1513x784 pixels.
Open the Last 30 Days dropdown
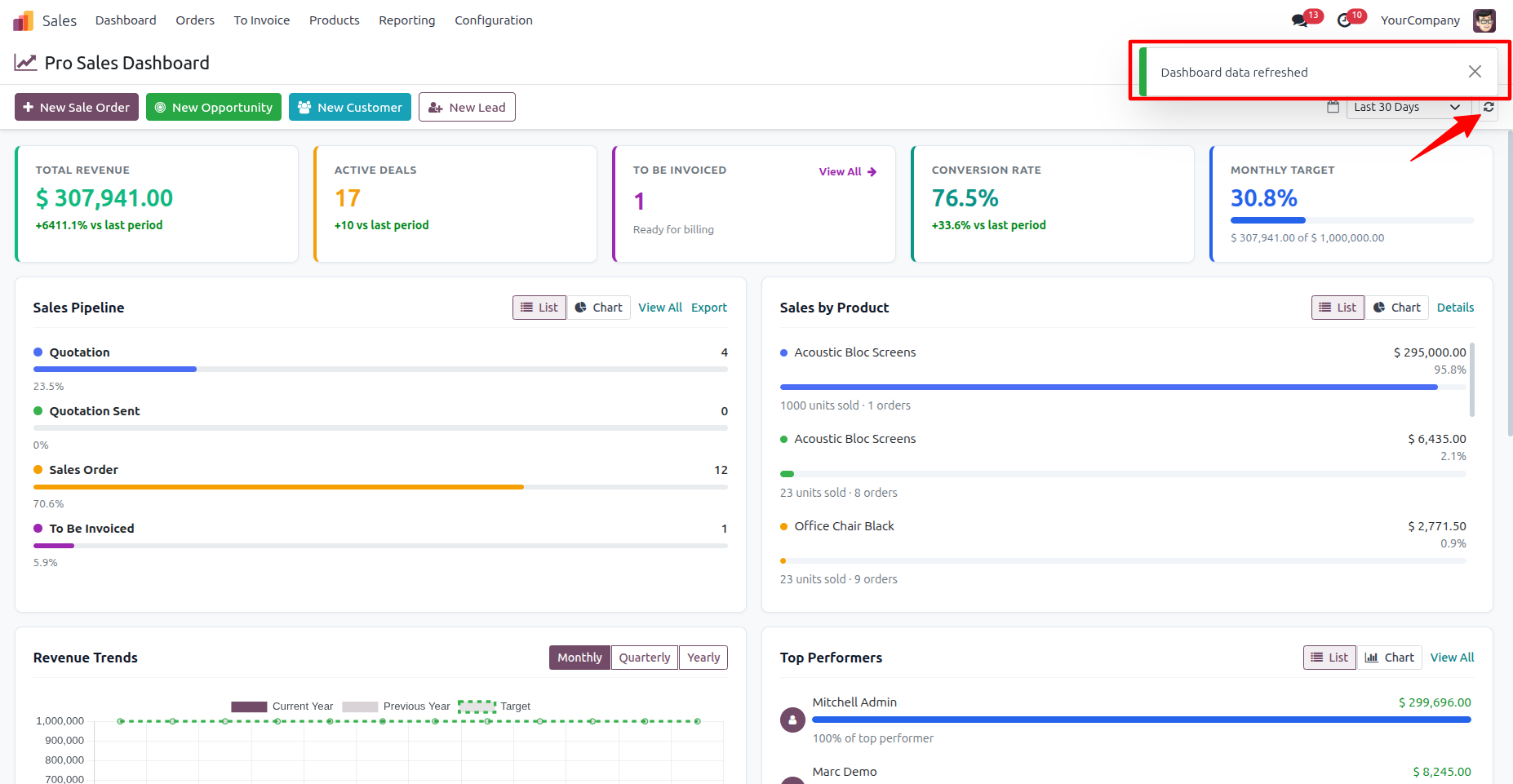(x=1407, y=107)
